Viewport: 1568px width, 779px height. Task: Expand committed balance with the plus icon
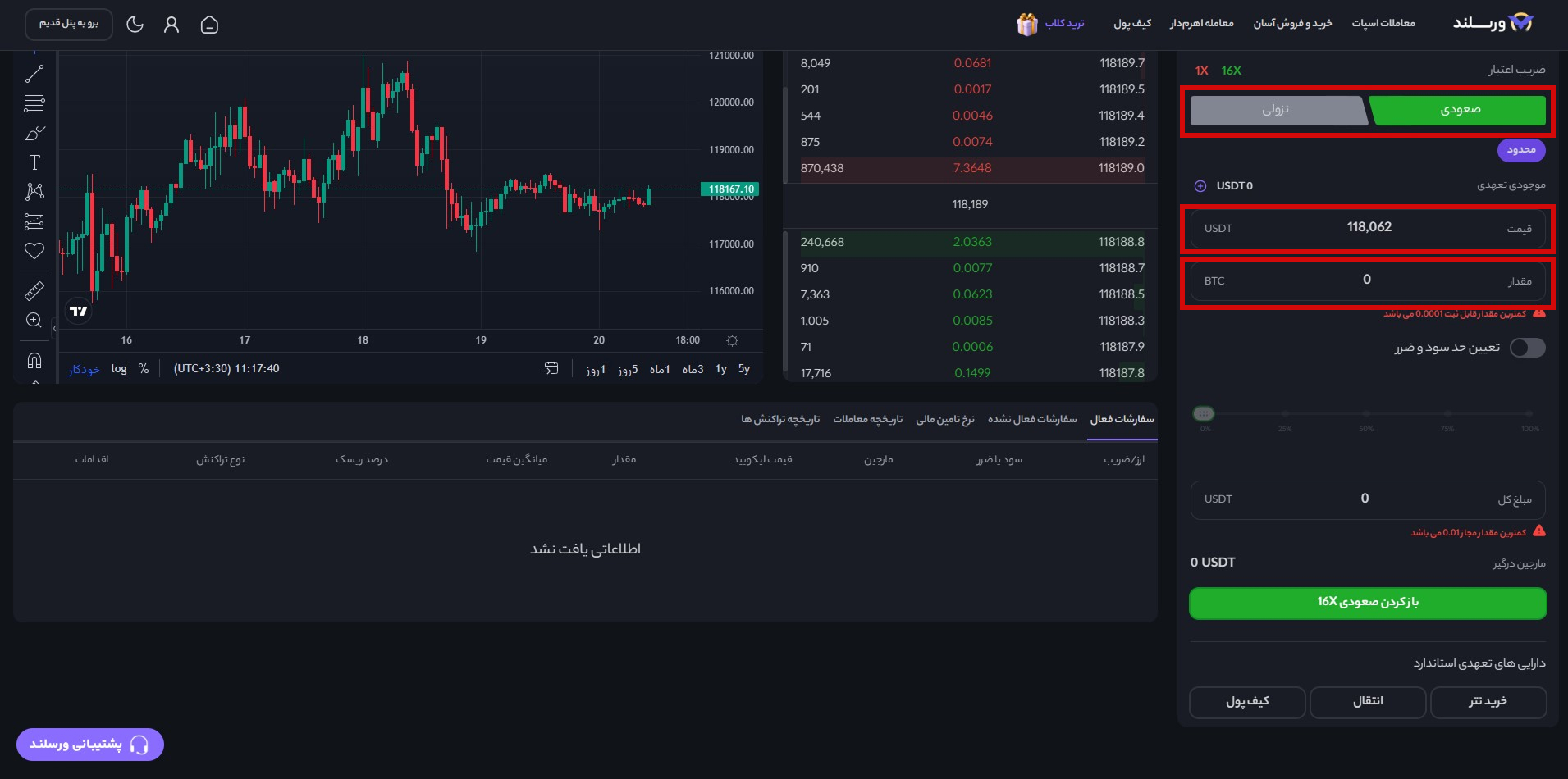(x=1200, y=185)
